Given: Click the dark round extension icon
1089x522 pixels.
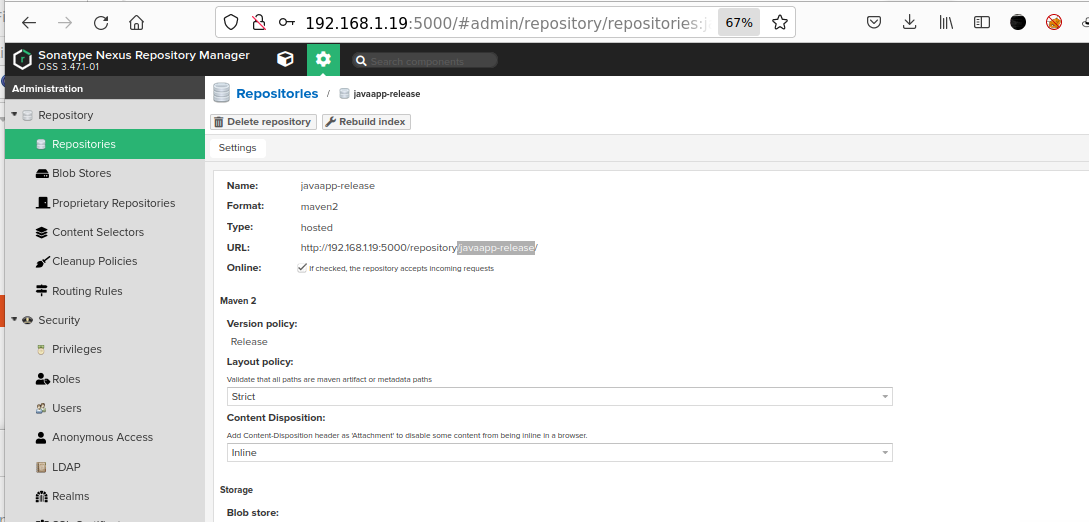Looking at the screenshot, I should [1018, 22].
